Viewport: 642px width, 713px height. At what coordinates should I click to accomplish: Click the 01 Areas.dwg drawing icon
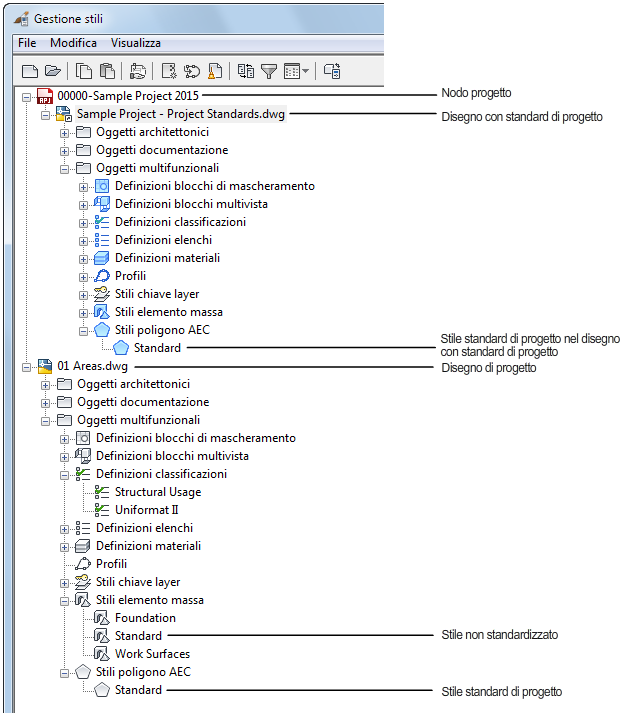pyautogui.click(x=45, y=366)
